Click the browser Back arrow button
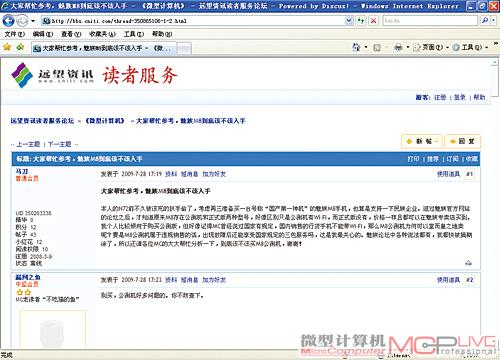The image size is (500, 360). 8,21
